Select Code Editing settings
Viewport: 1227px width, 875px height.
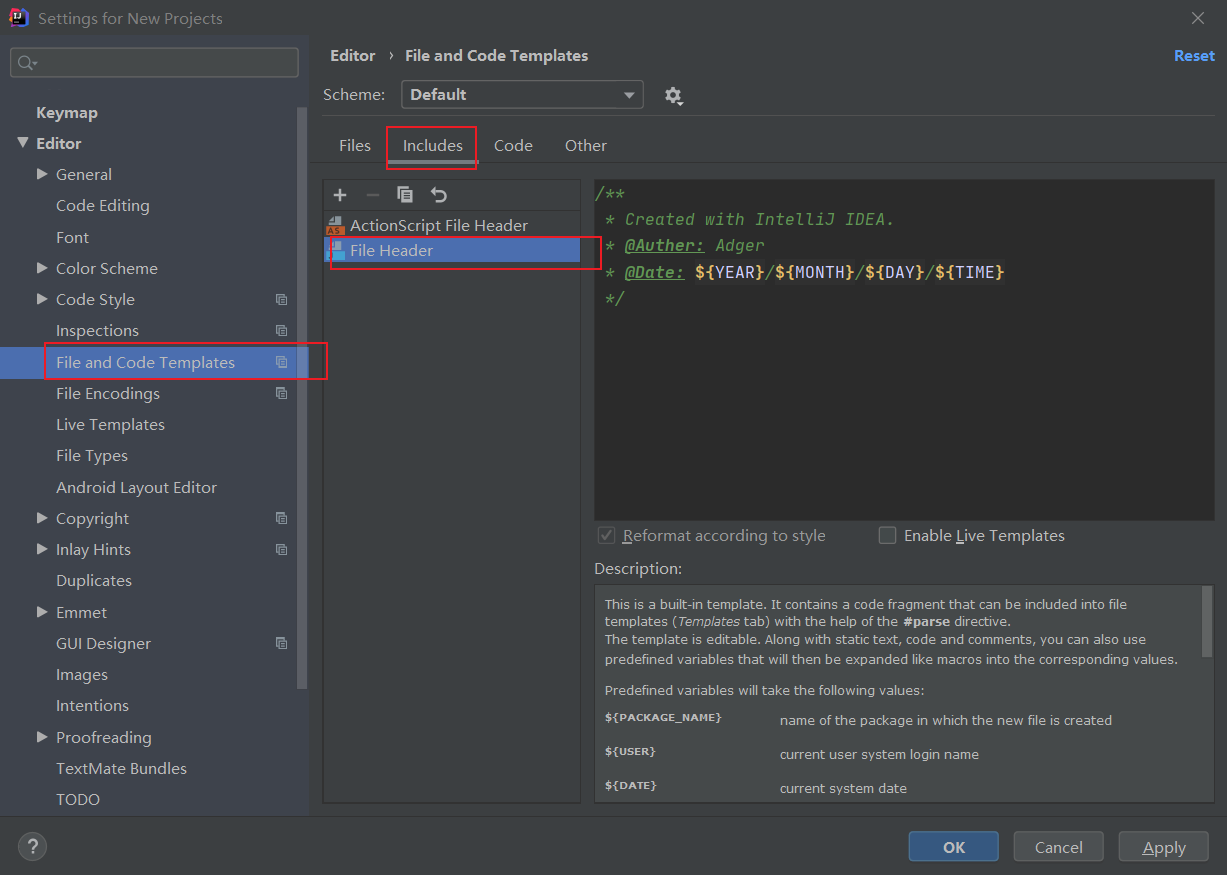[x=103, y=206]
